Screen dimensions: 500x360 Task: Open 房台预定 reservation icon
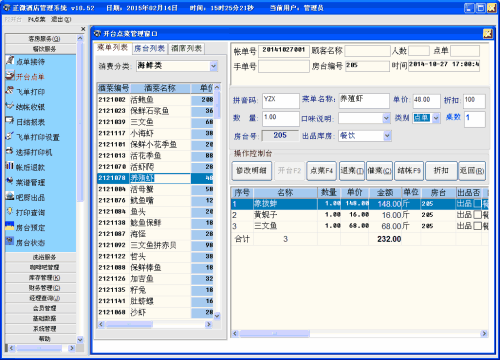(10, 227)
